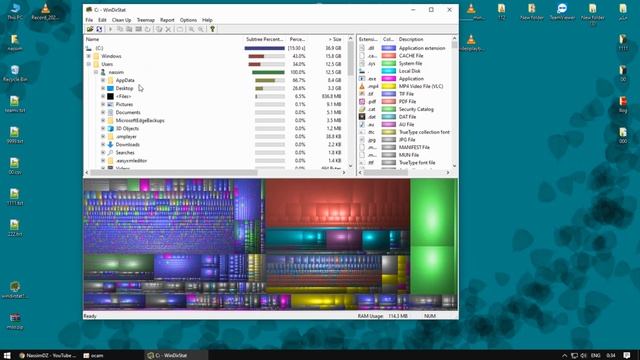Open the Clean Up menu

click(121, 20)
